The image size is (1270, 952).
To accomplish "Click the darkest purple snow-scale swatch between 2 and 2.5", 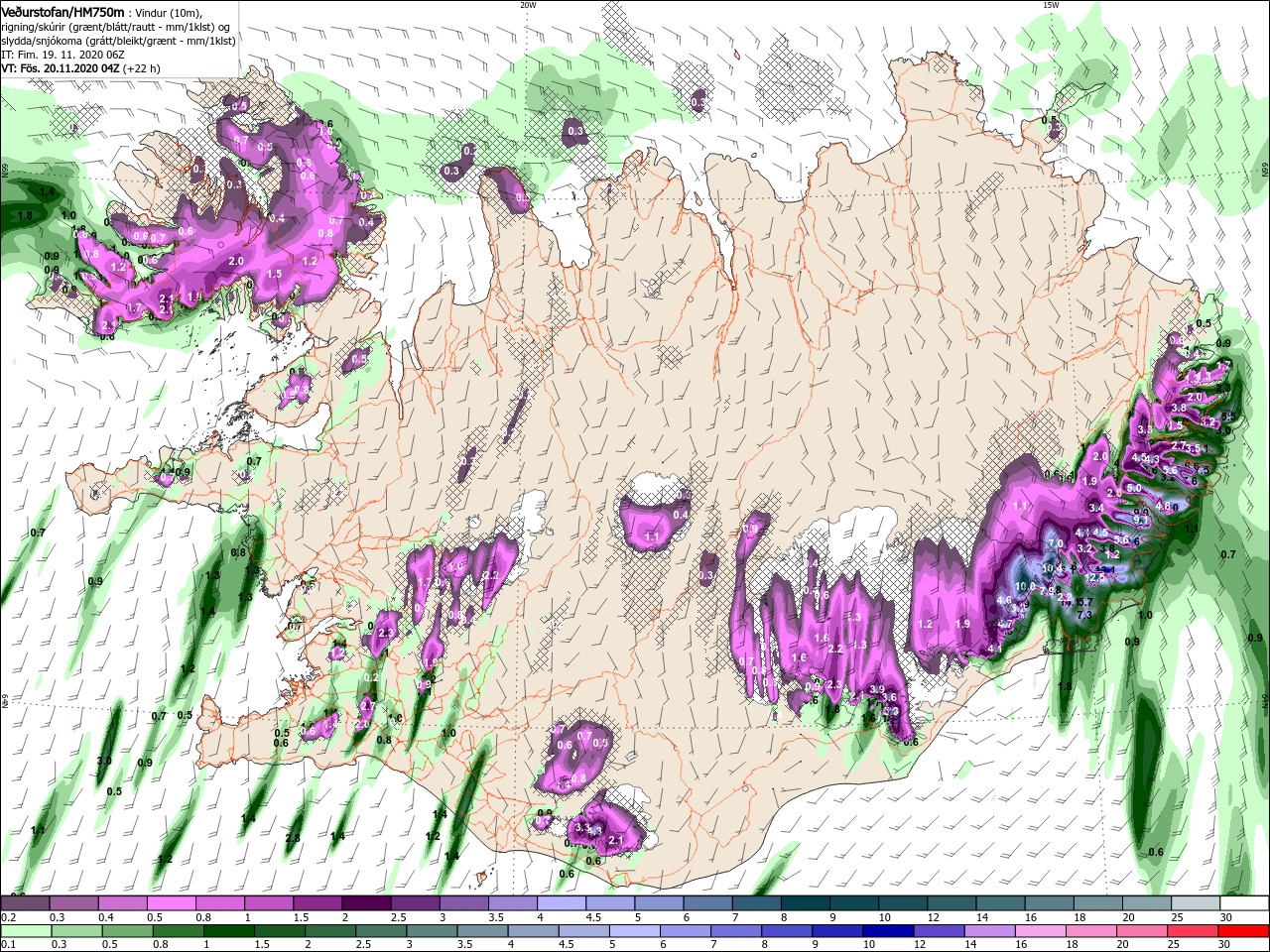I will pyautogui.click(x=366, y=902).
